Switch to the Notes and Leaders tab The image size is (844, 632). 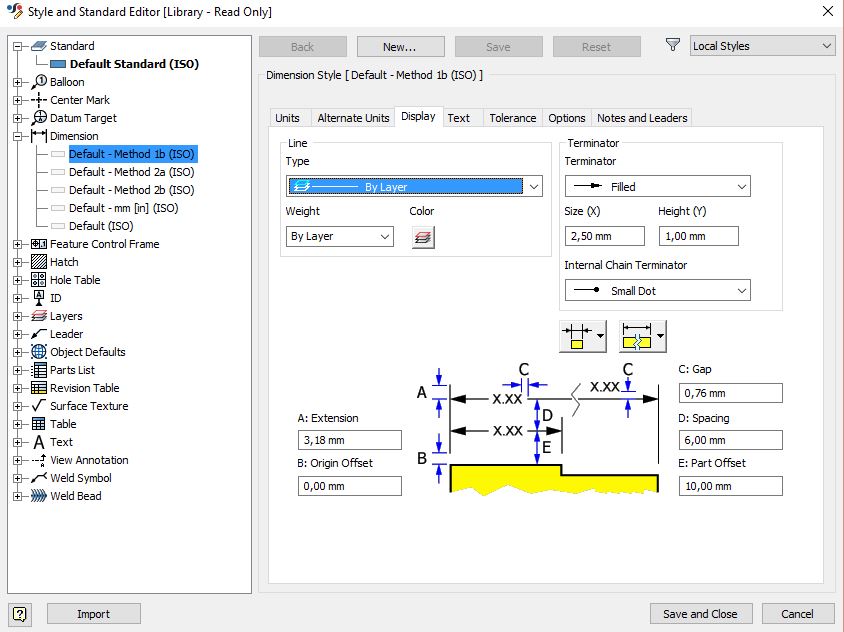641,118
